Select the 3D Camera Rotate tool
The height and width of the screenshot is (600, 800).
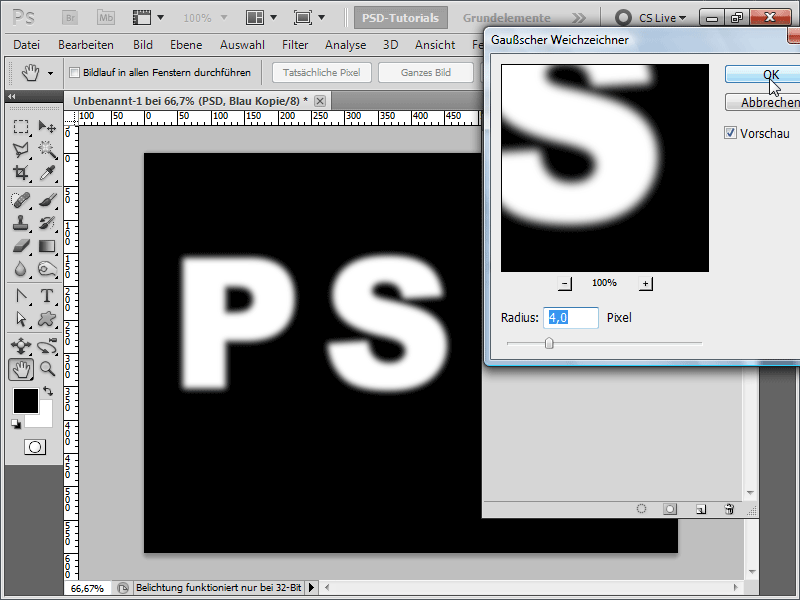tap(47, 345)
